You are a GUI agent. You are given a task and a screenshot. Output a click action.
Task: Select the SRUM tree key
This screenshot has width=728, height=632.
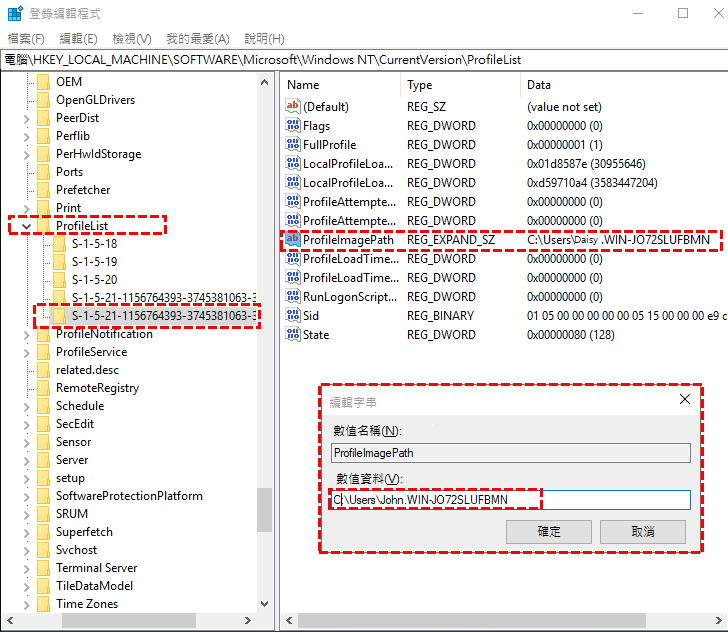(72, 514)
